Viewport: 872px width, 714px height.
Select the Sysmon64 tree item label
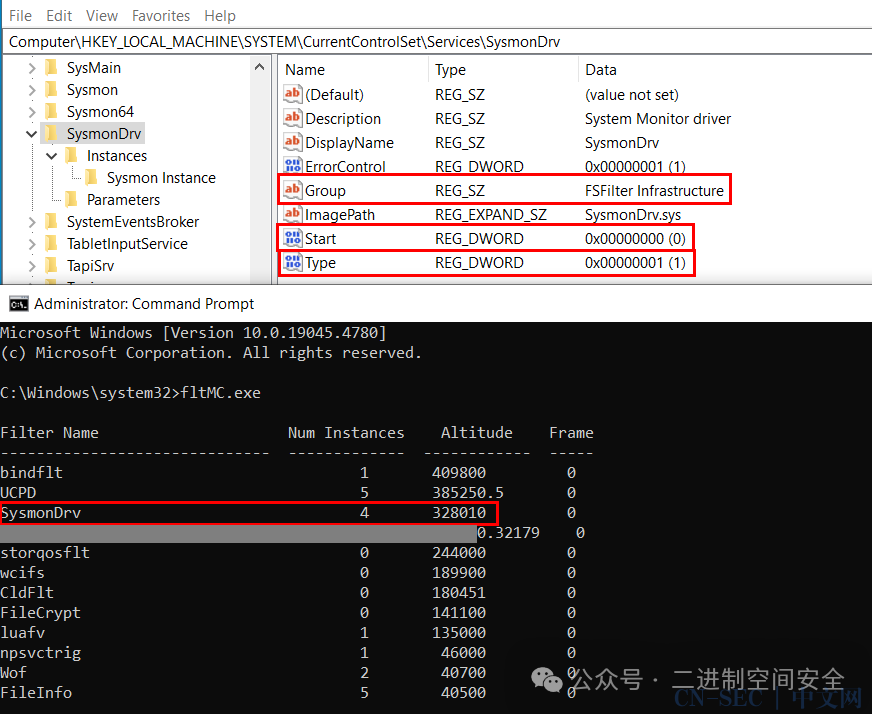click(100, 112)
